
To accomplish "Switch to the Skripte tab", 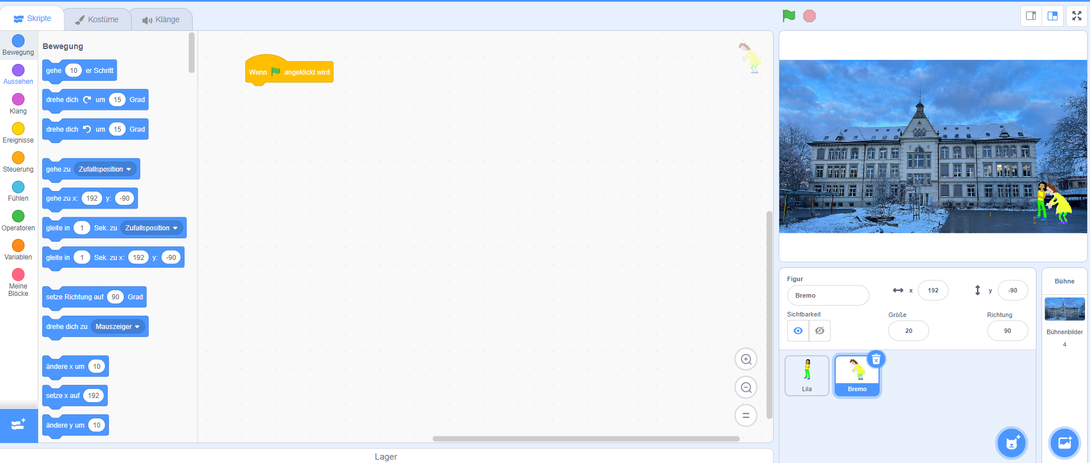I will pos(33,19).
